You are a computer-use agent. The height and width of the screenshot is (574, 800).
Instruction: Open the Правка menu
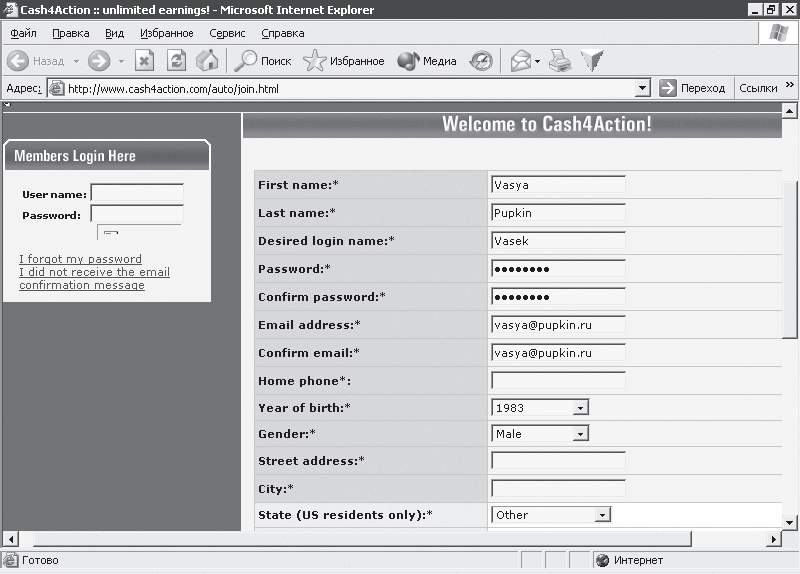[x=70, y=33]
